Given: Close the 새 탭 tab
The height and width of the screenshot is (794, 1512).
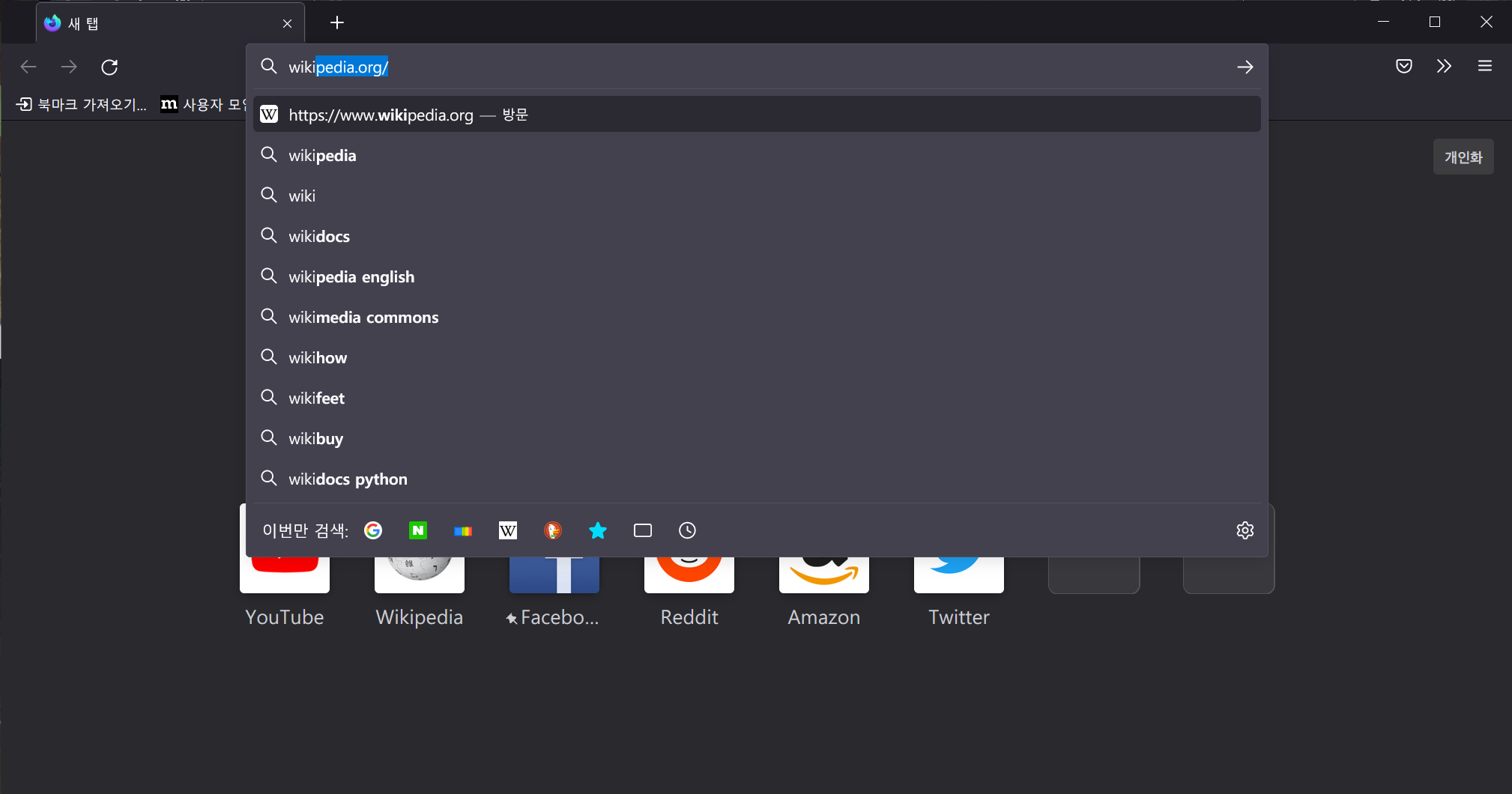Looking at the screenshot, I should click(x=287, y=23).
